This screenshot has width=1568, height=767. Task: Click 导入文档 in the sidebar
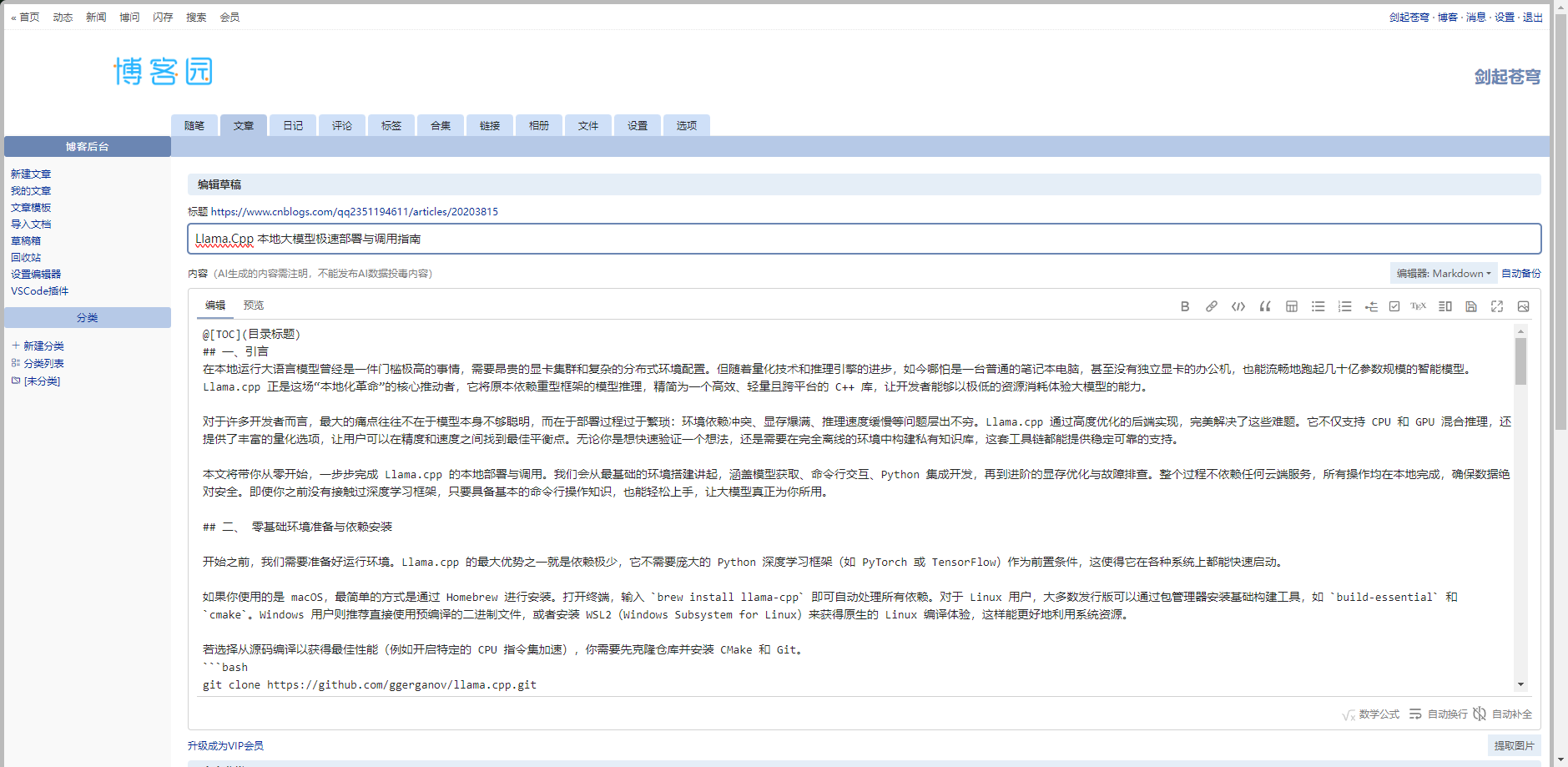pos(31,224)
